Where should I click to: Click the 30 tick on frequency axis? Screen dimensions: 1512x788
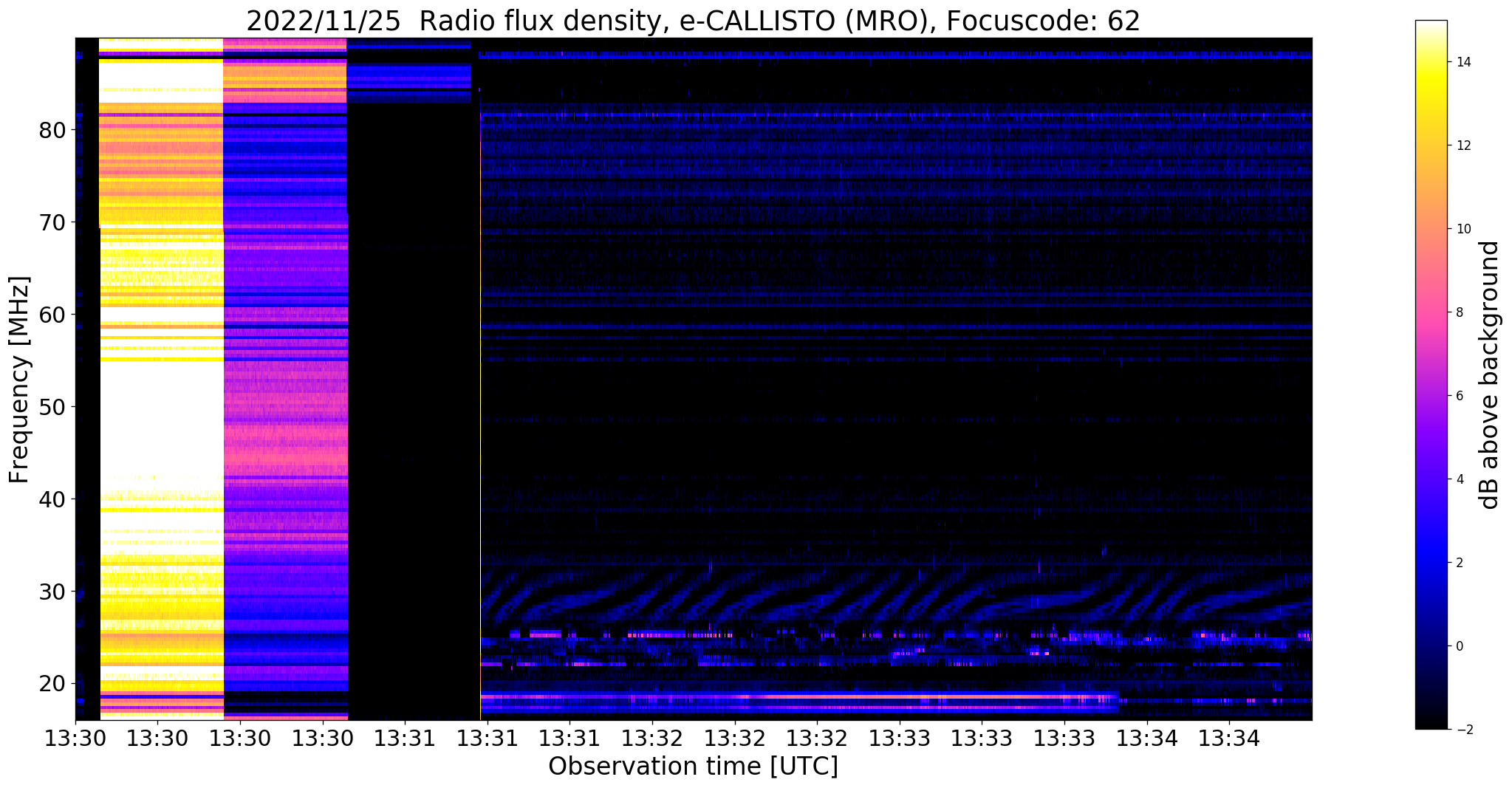click(x=52, y=592)
